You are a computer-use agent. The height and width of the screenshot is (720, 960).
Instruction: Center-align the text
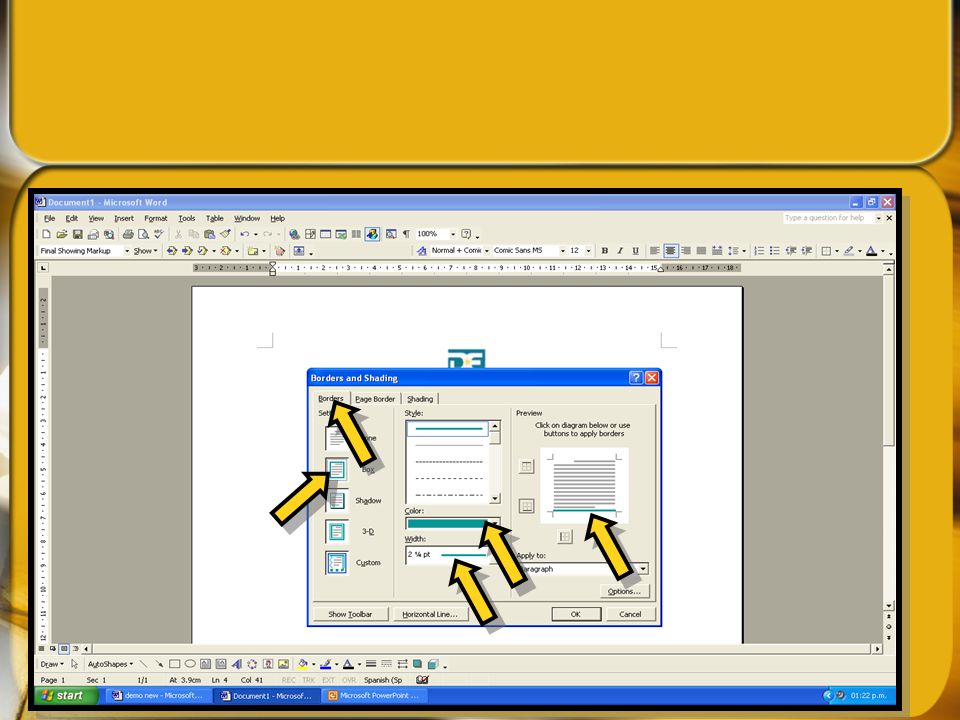tap(670, 251)
